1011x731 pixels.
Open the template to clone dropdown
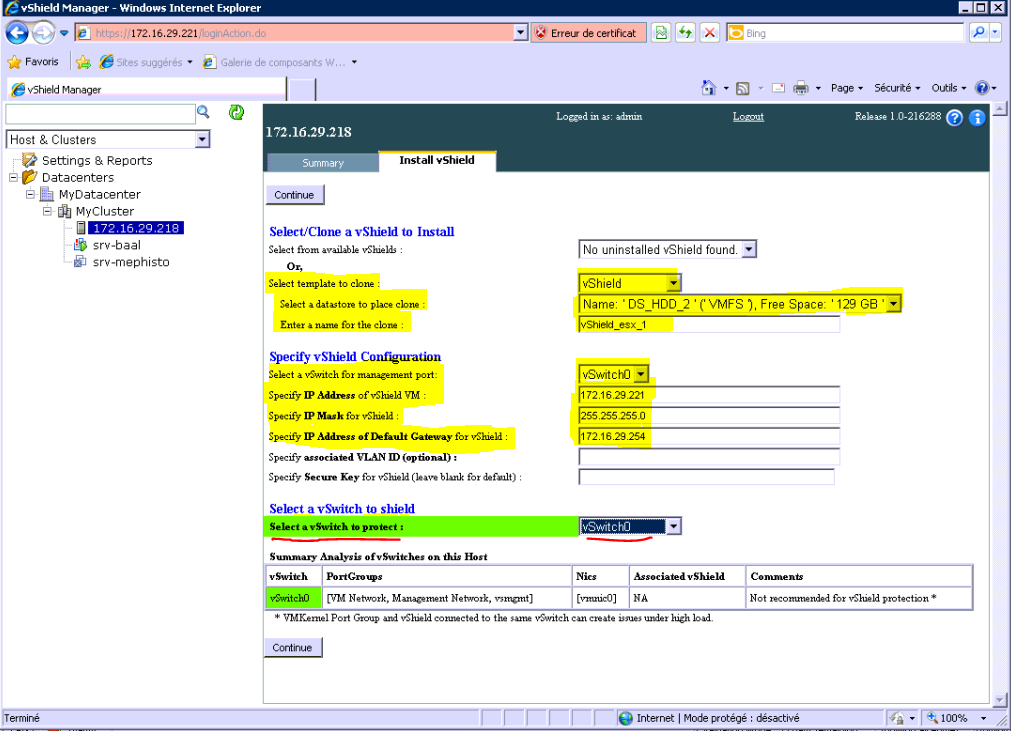pos(674,283)
